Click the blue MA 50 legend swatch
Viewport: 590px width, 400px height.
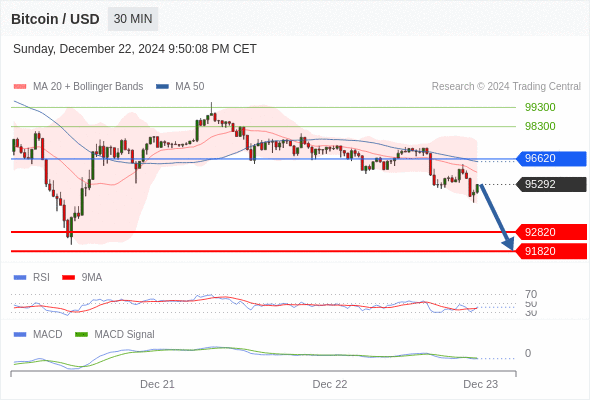point(162,87)
